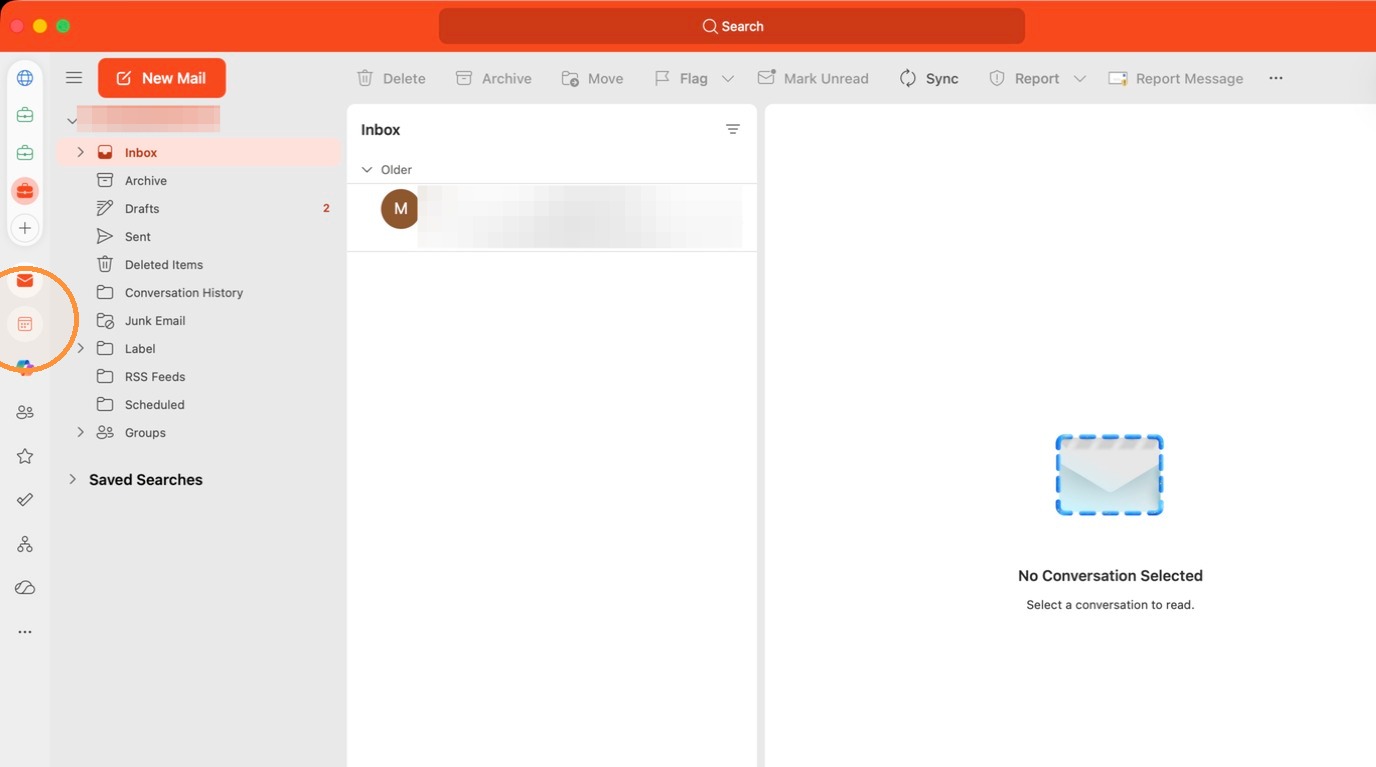Open Favorites star icon in the sidebar
Image resolution: width=1376 pixels, height=767 pixels.
pyautogui.click(x=25, y=456)
